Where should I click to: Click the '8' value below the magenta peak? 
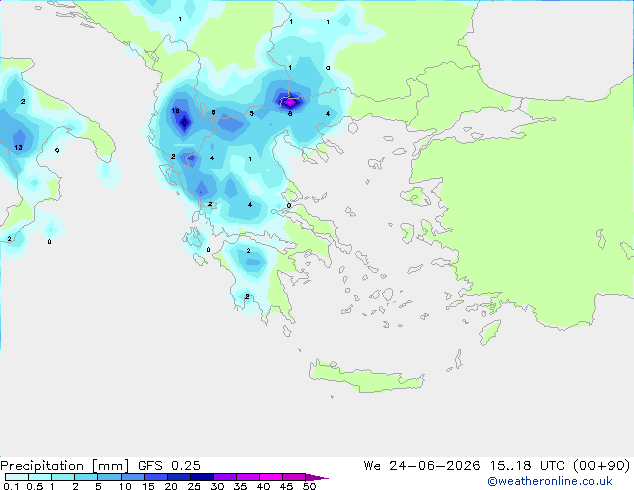coord(290,114)
